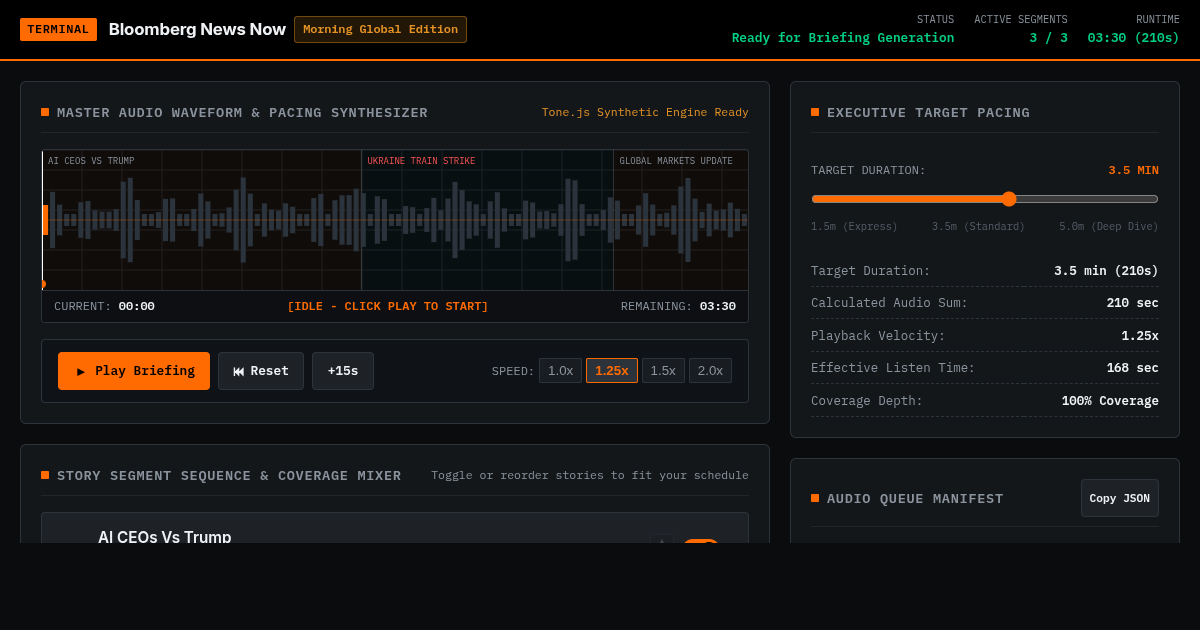
Task: Select GLOBAL MARKETS UPDATE waveform segment
Action: [x=681, y=220]
